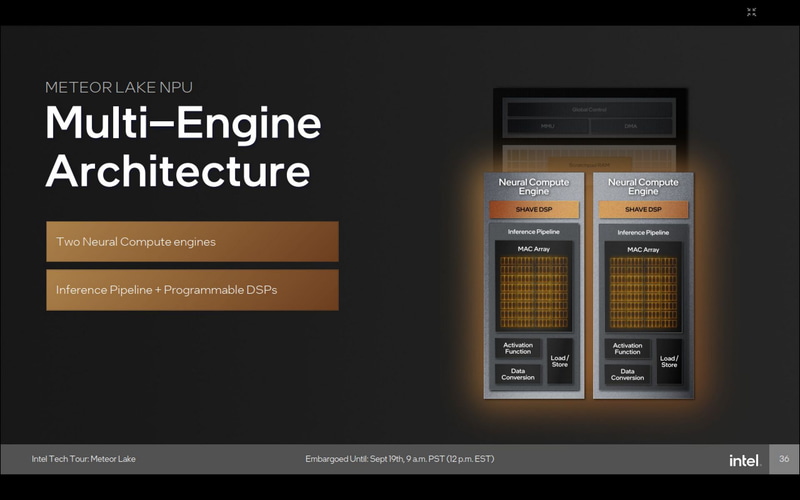Screen dimensions: 800x500
Task: Click 'MAC Array' label in left engine
Action: tap(534, 249)
